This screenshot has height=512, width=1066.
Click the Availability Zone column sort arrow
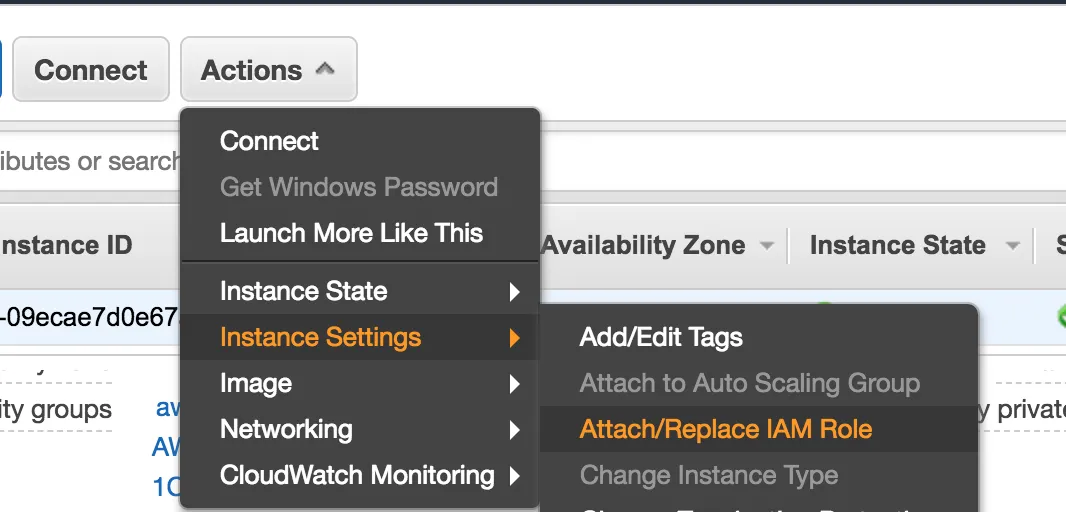click(767, 246)
